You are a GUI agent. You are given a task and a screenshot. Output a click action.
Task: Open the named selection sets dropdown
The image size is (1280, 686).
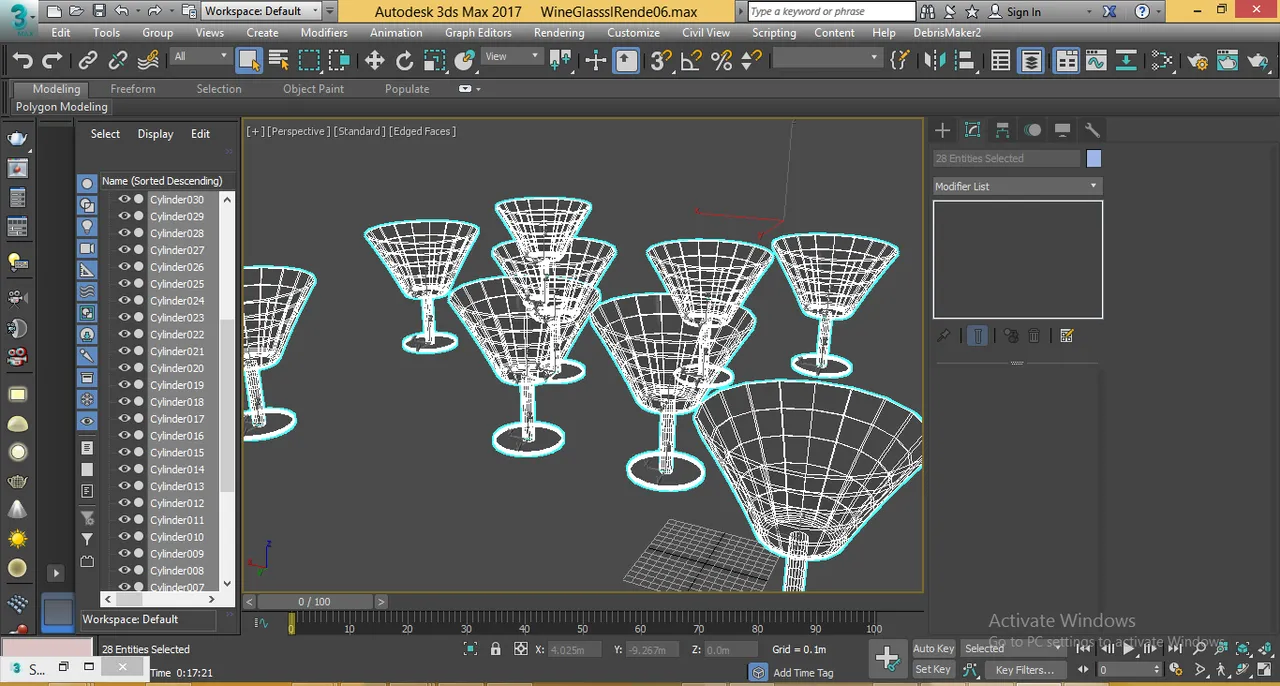(x=827, y=58)
